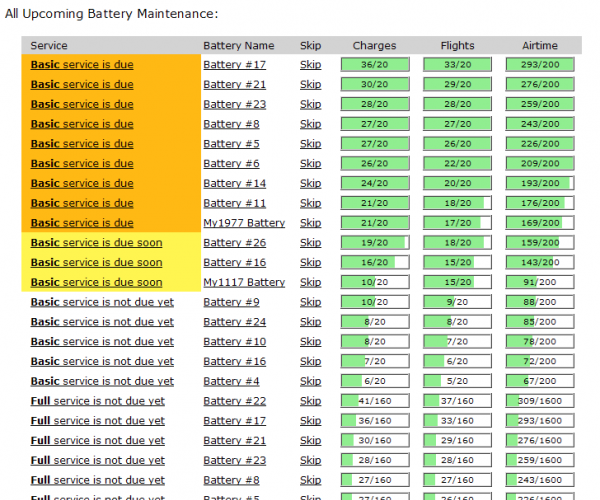The image size is (600, 500).
Task: Open Battery #23 name link in the Basic service due row
Action: point(235,104)
